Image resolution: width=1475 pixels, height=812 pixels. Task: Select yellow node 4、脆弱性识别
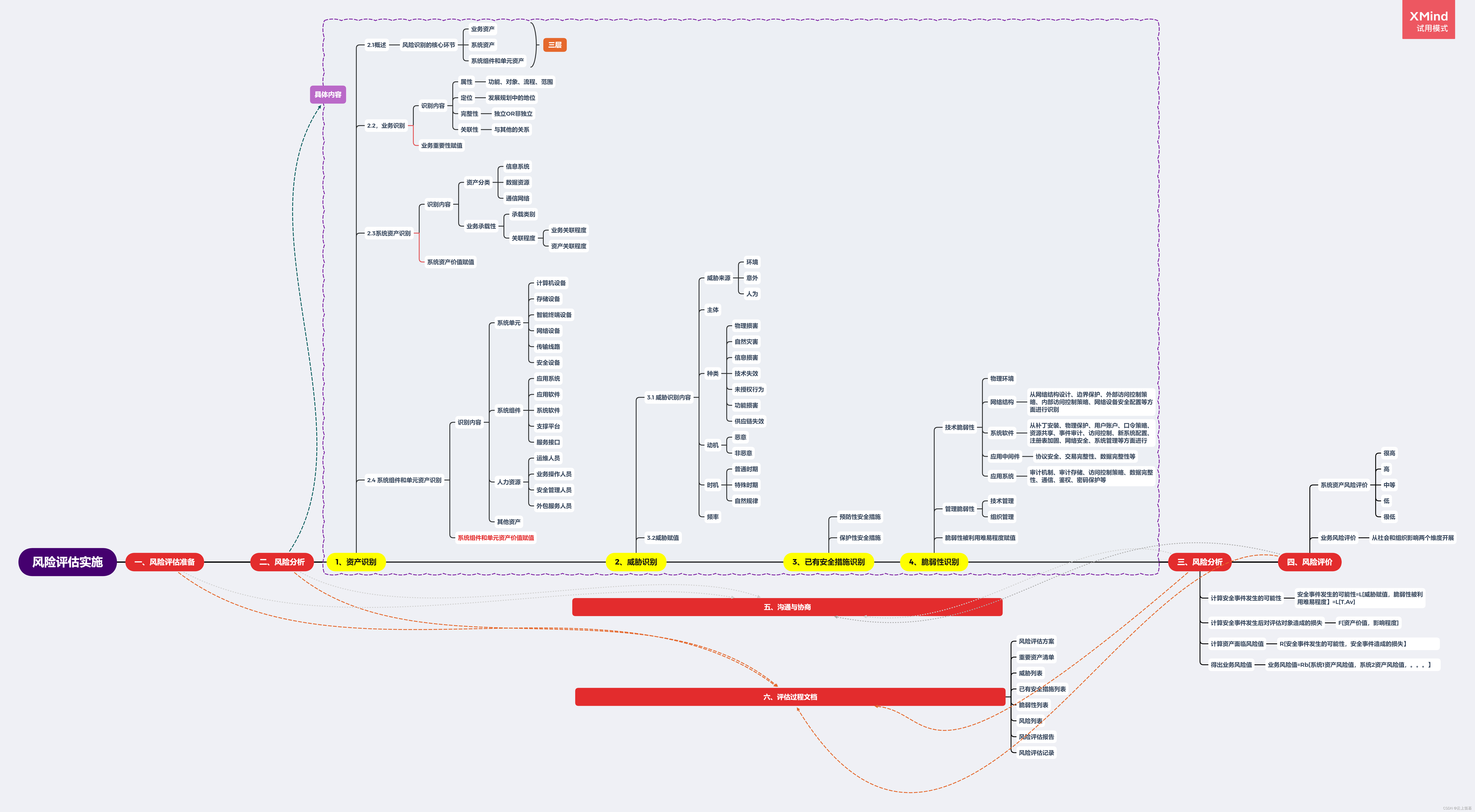coord(934,562)
